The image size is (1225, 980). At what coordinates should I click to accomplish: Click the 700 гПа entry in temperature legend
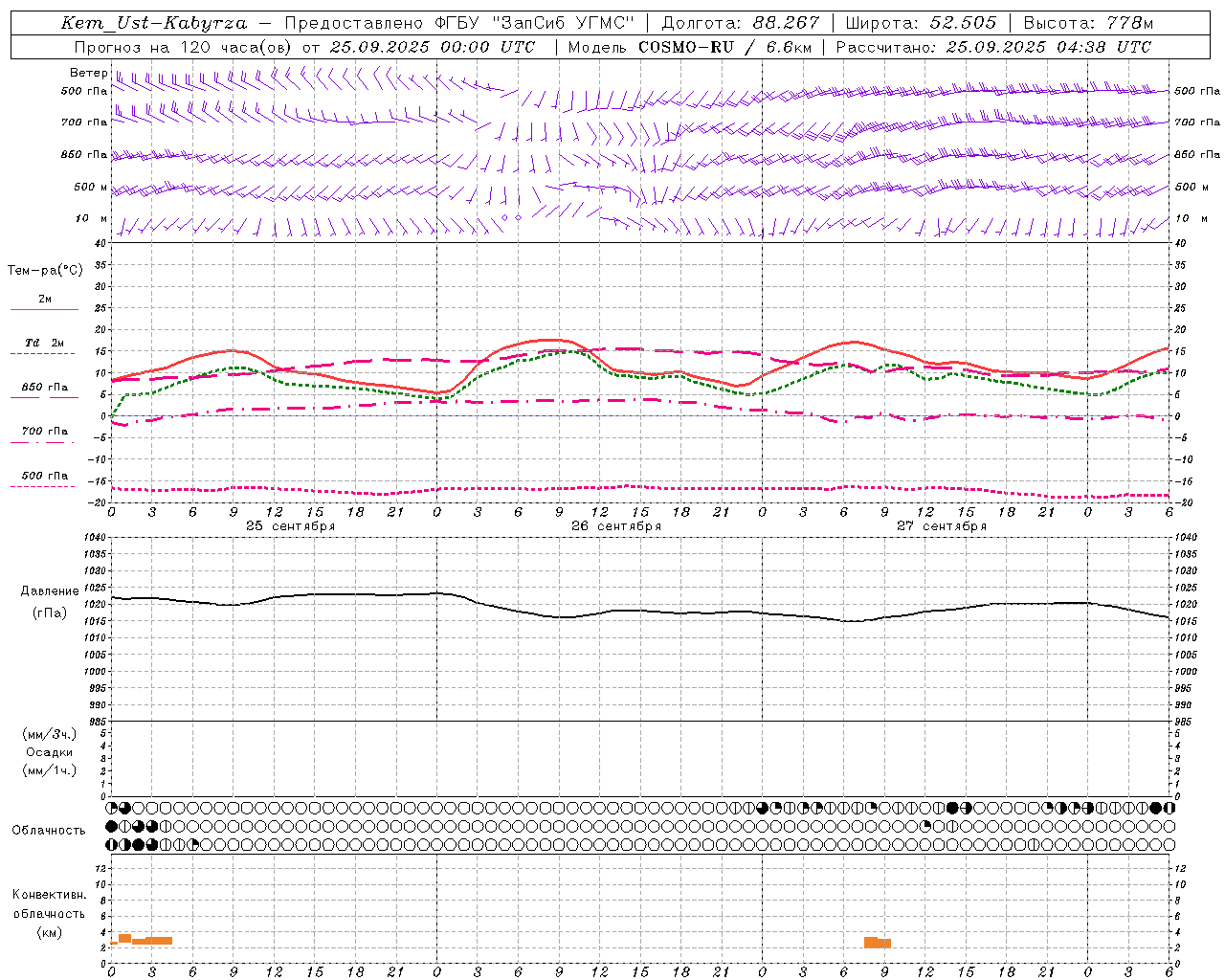(45, 431)
